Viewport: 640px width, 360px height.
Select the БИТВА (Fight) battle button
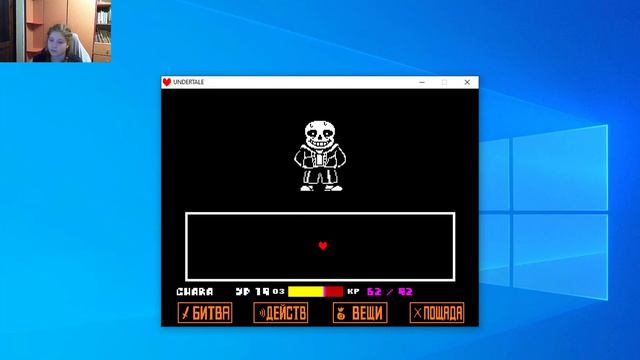tap(205, 313)
